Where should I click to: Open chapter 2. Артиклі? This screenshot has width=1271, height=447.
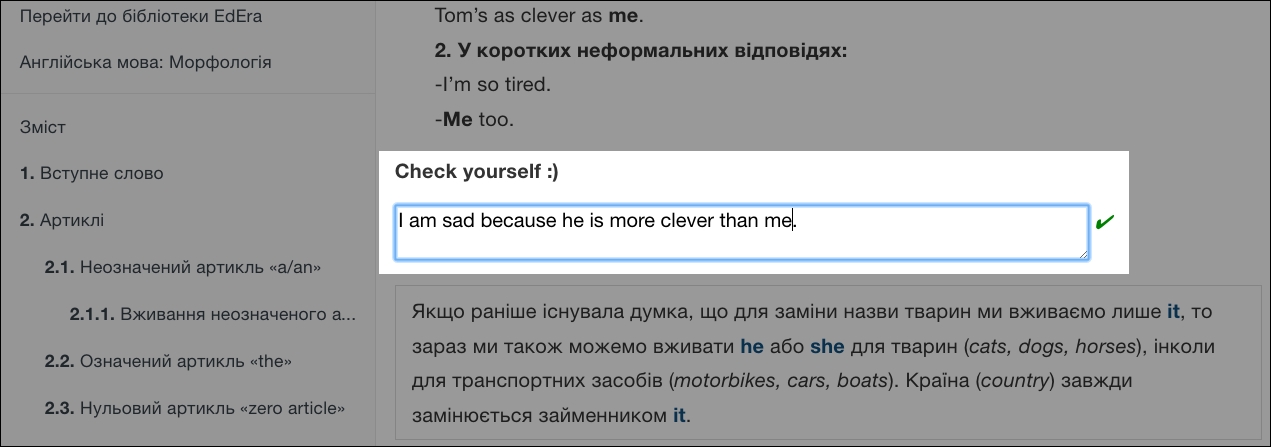coord(62,219)
